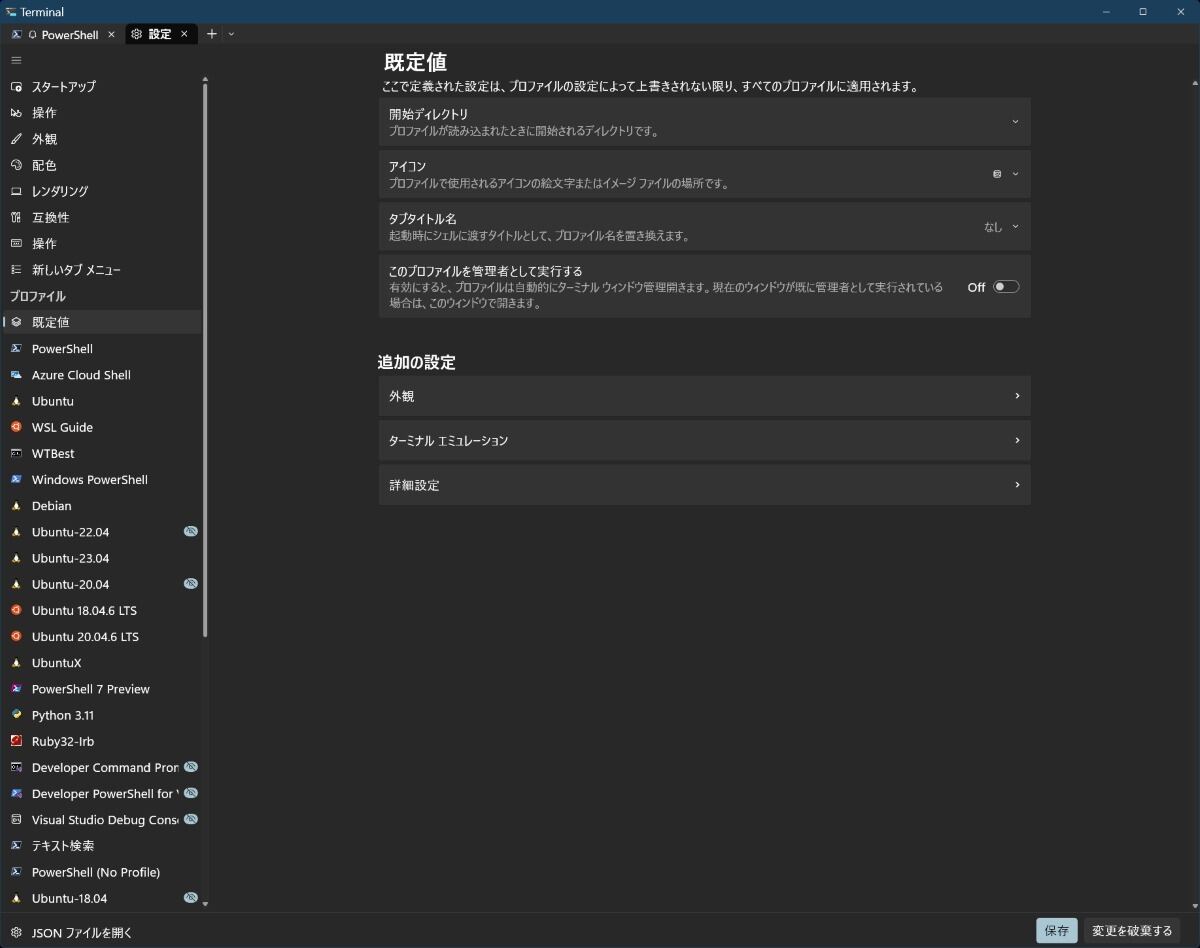Select the Ubuntu-23.04 profile
Viewport: 1200px width, 948px height.
pos(103,558)
